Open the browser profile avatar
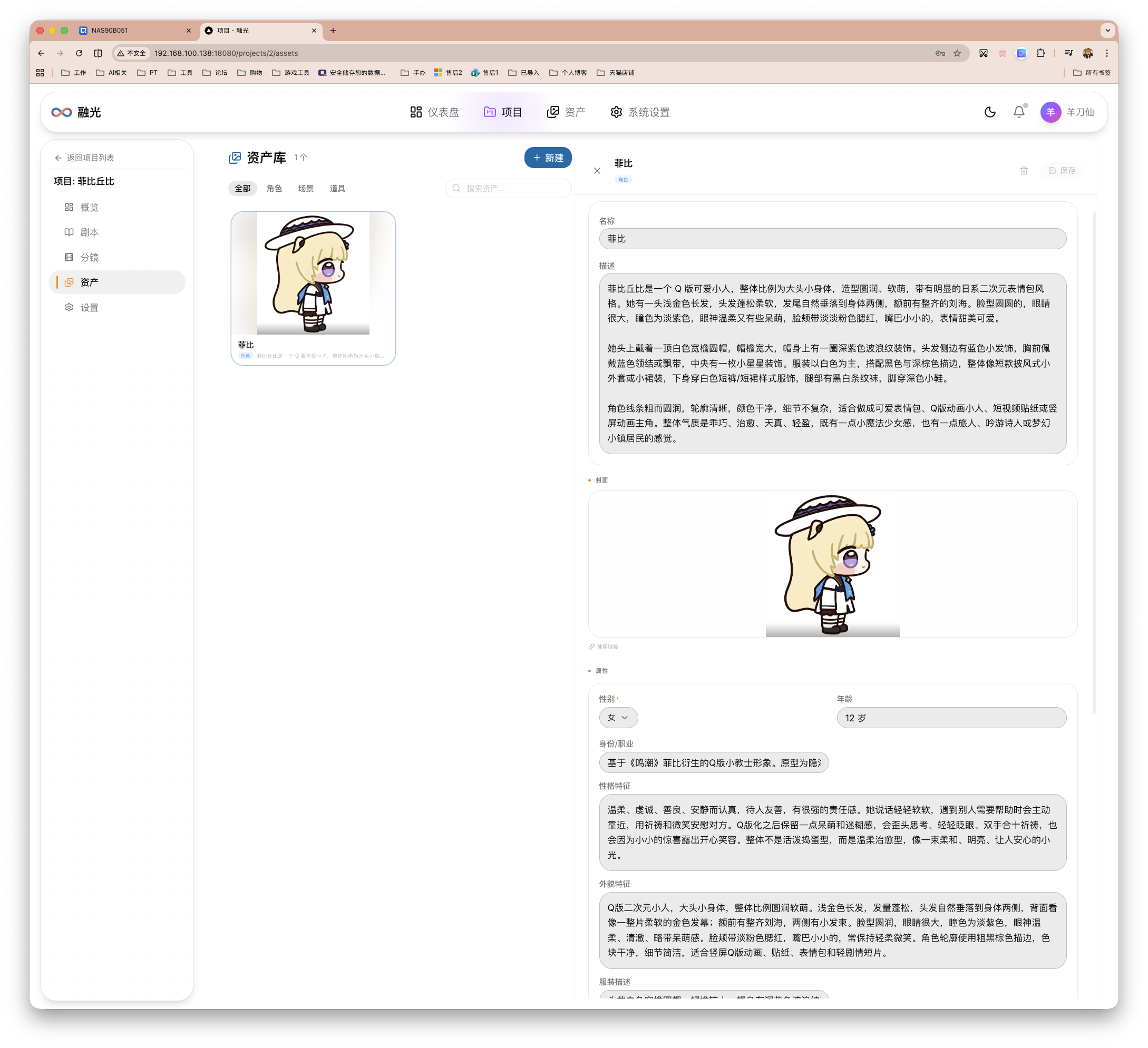 click(1087, 53)
